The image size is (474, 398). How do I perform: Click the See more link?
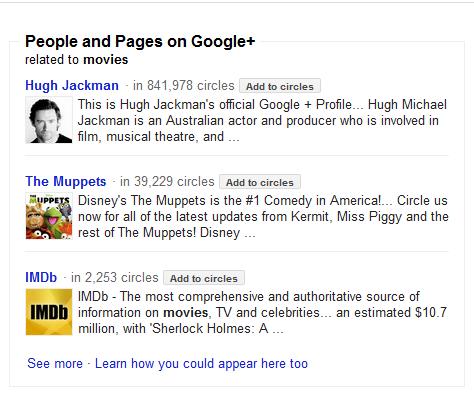pyautogui.click(x=55, y=363)
